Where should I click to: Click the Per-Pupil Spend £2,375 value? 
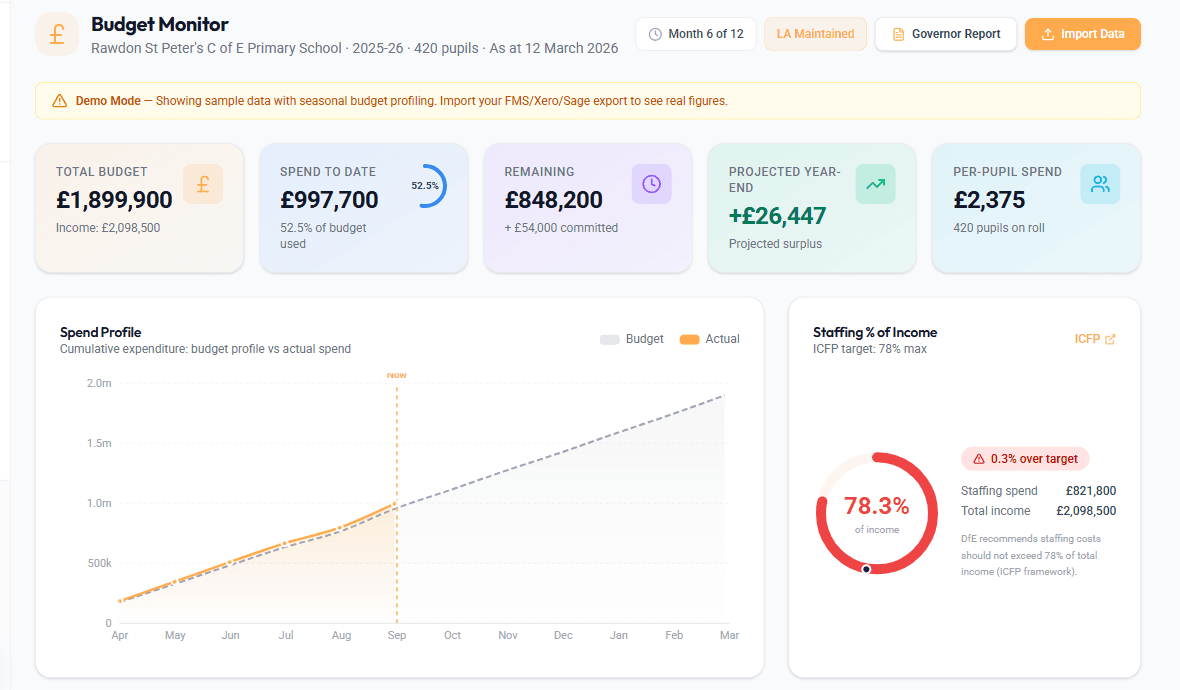click(x=989, y=200)
